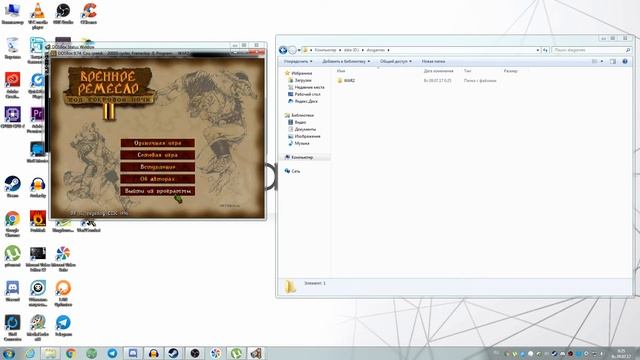Toggle the Explorer preview pane button
The image size is (640, 360).
click(x=613, y=61)
